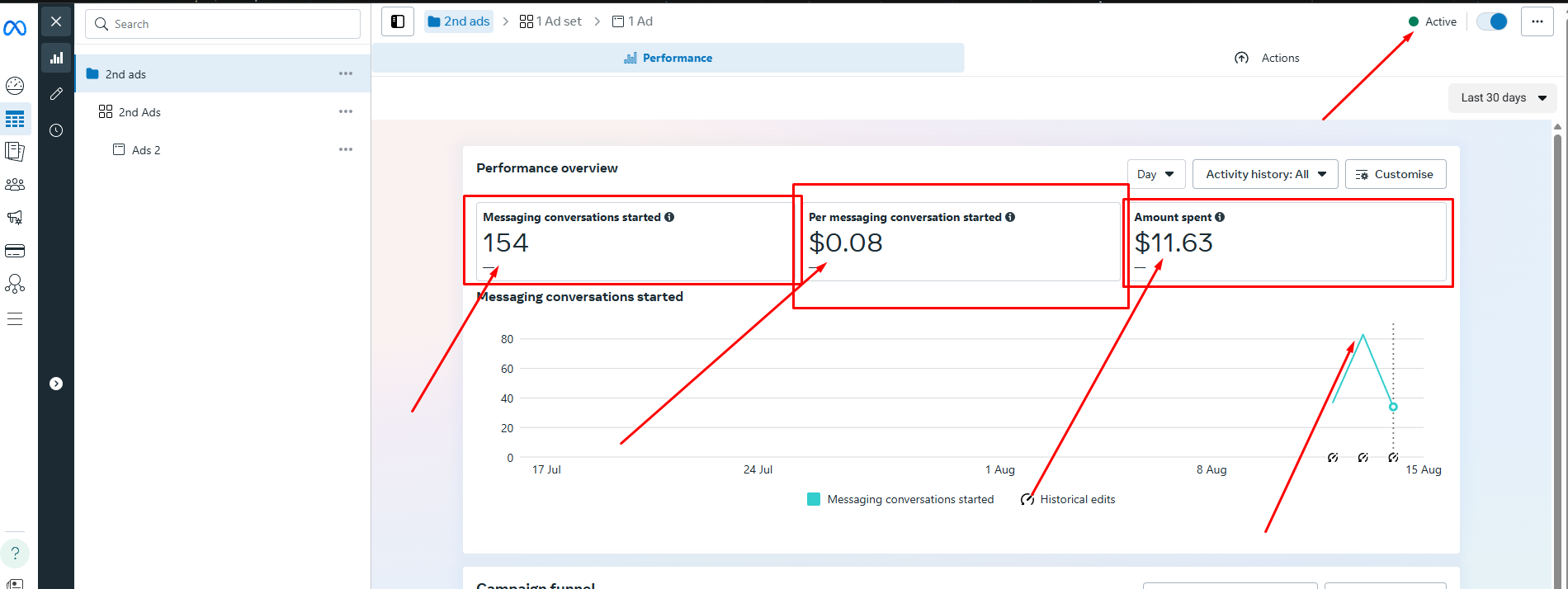Open the clock history icon

click(x=56, y=130)
